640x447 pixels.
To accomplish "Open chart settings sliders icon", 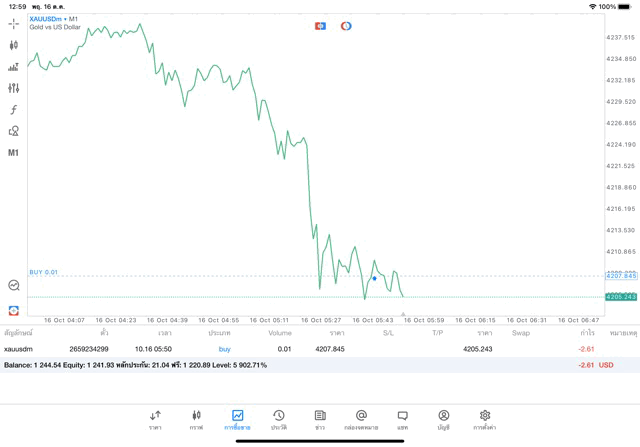I will (x=14, y=88).
